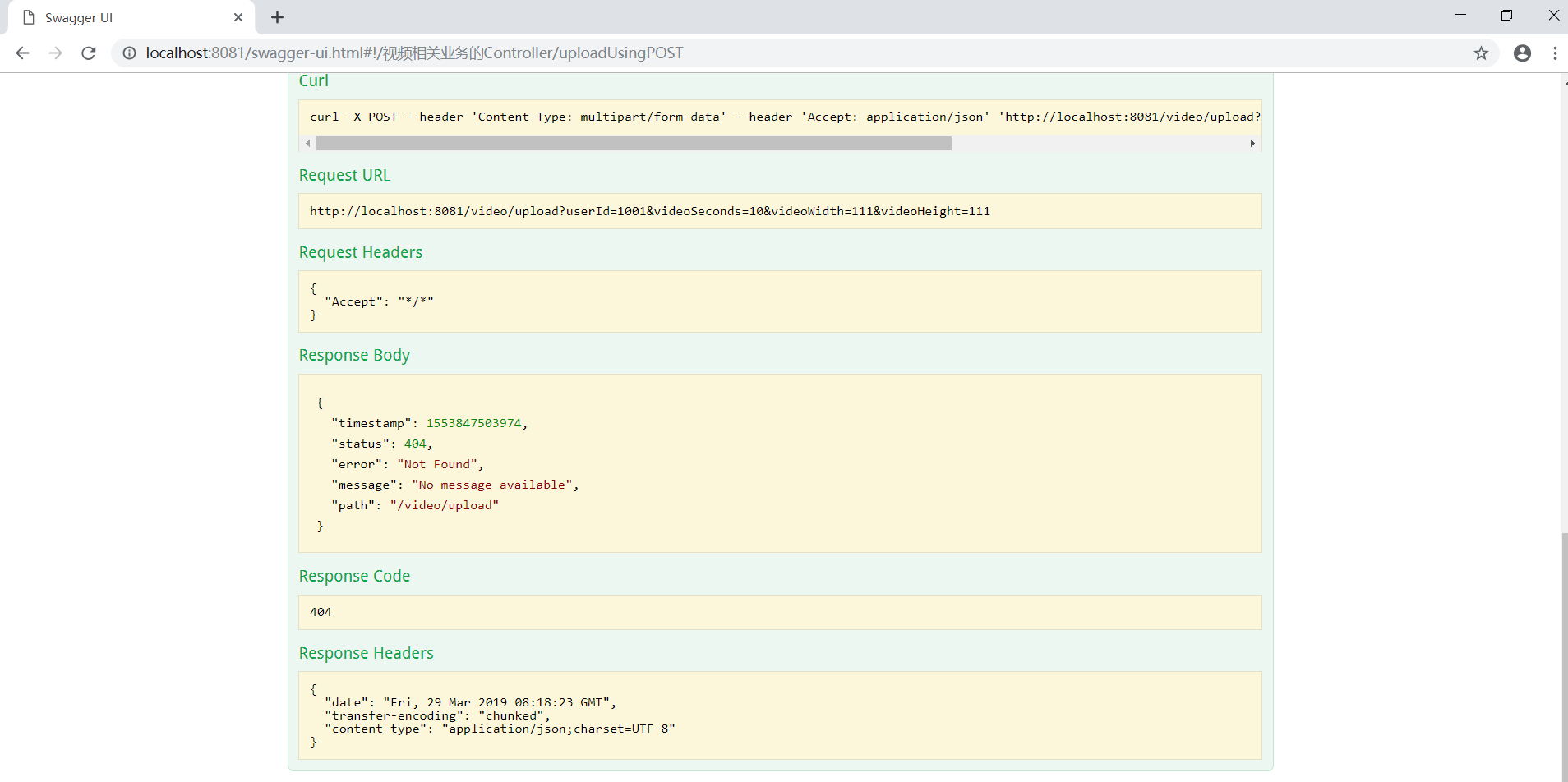Viewport: 1568px width, 782px height.
Task: Click the page vertical scrollbar thumb
Action: [x=1564, y=655]
